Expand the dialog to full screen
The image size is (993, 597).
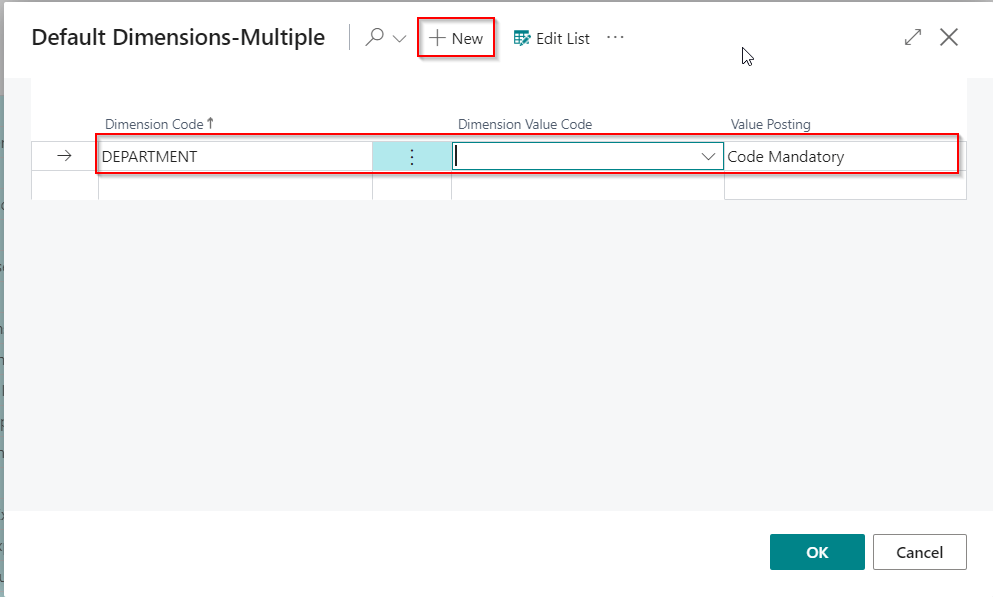tap(912, 38)
